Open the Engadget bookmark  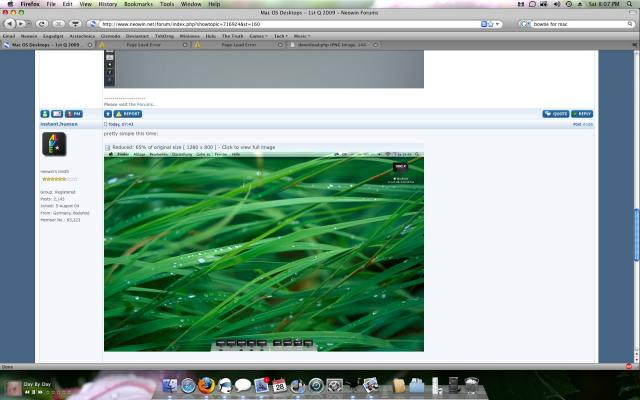click(x=53, y=36)
